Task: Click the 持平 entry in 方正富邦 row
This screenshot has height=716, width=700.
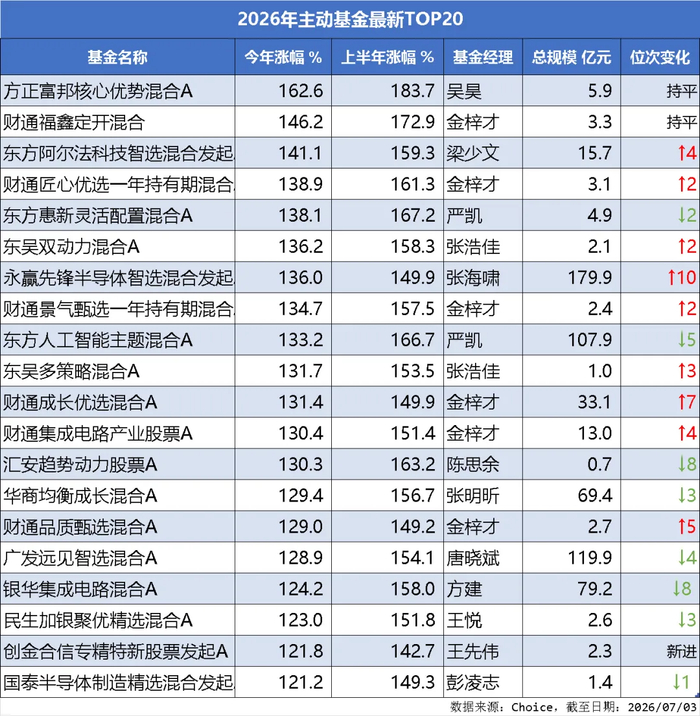Action: (681, 91)
